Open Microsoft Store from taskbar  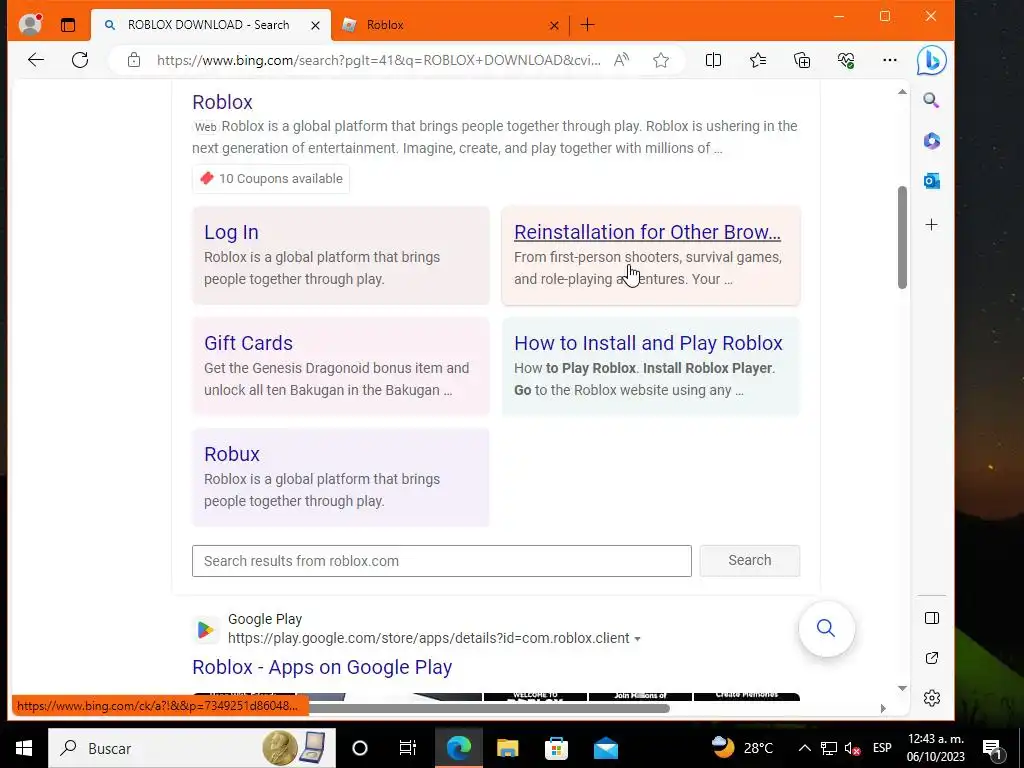[x=556, y=748]
